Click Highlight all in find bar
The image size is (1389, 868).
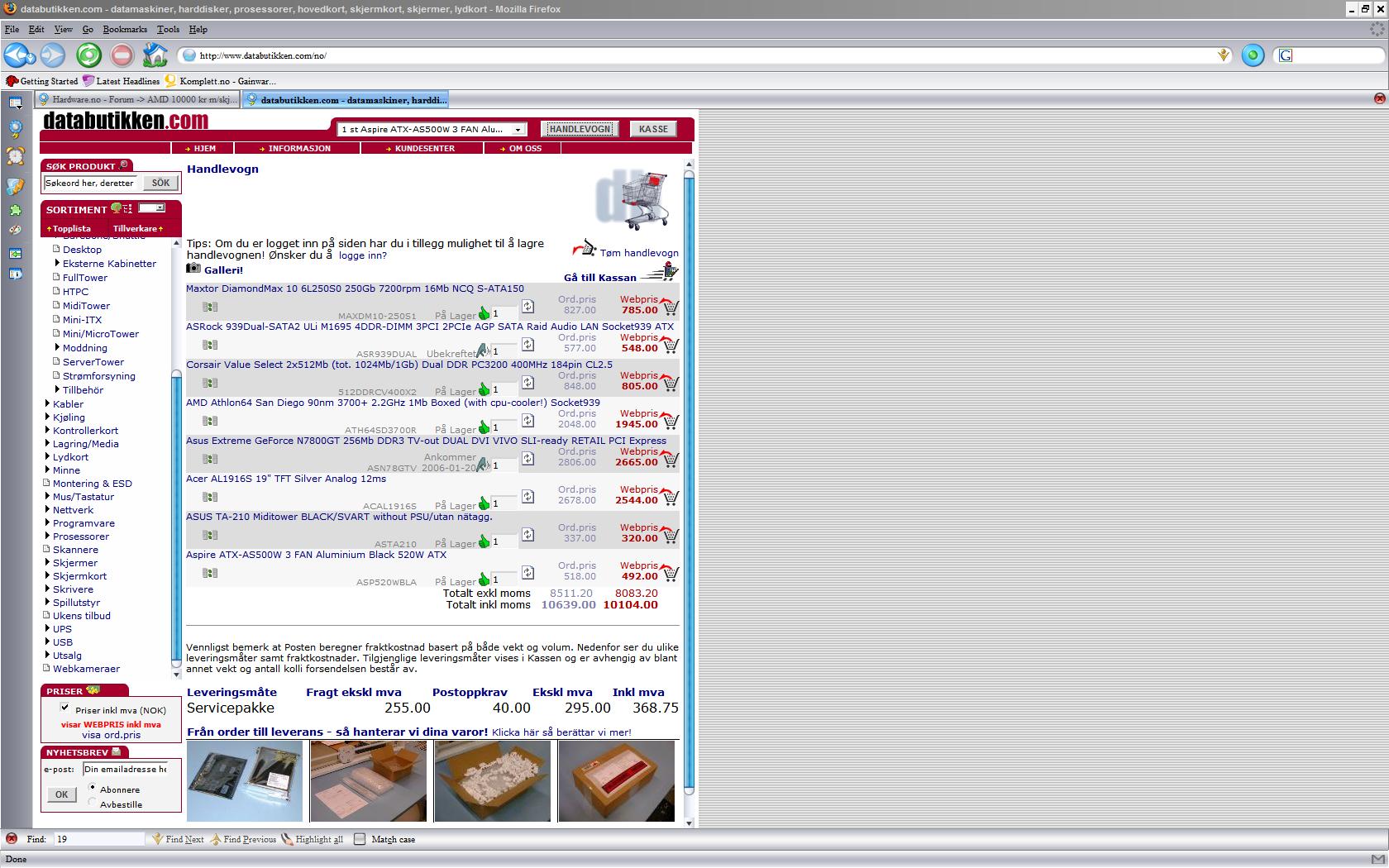point(312,839)
